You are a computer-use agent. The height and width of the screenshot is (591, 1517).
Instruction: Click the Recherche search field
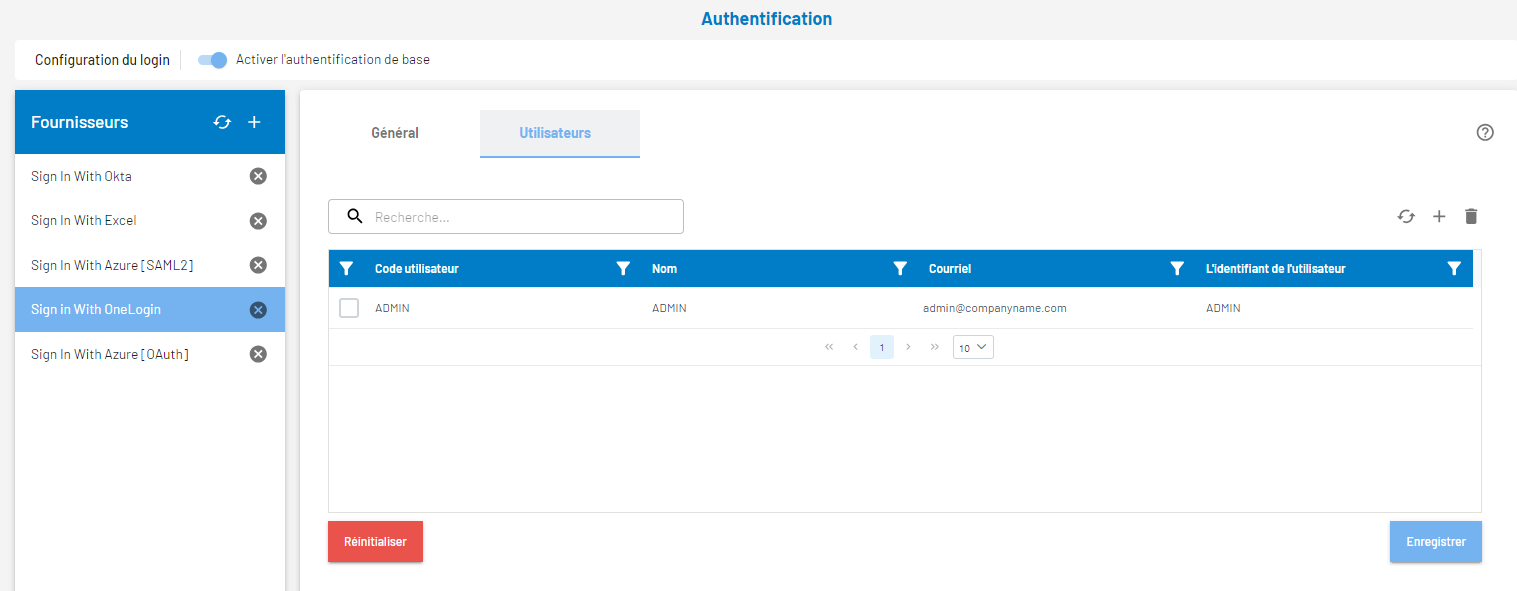[520, 216]
